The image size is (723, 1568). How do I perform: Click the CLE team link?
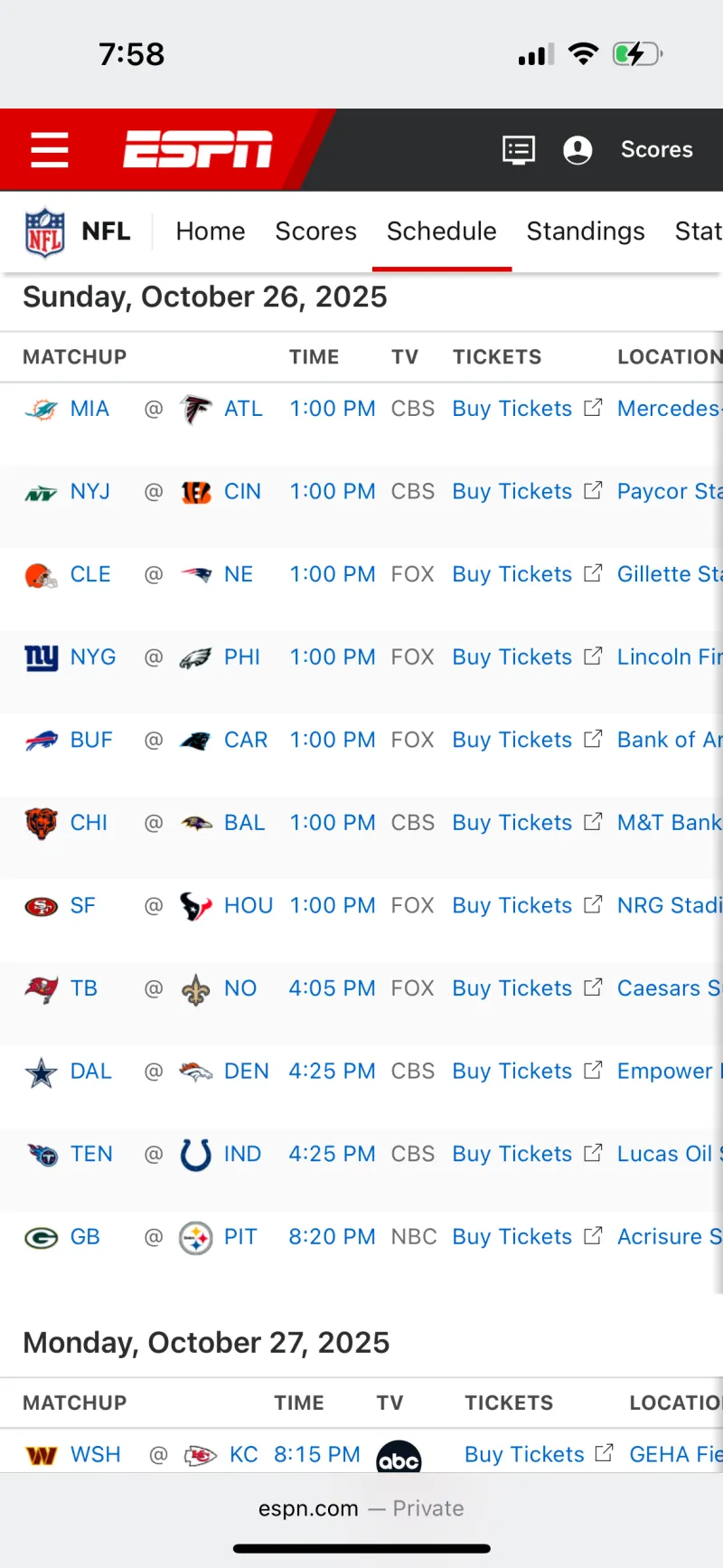[x=89, y=574]
